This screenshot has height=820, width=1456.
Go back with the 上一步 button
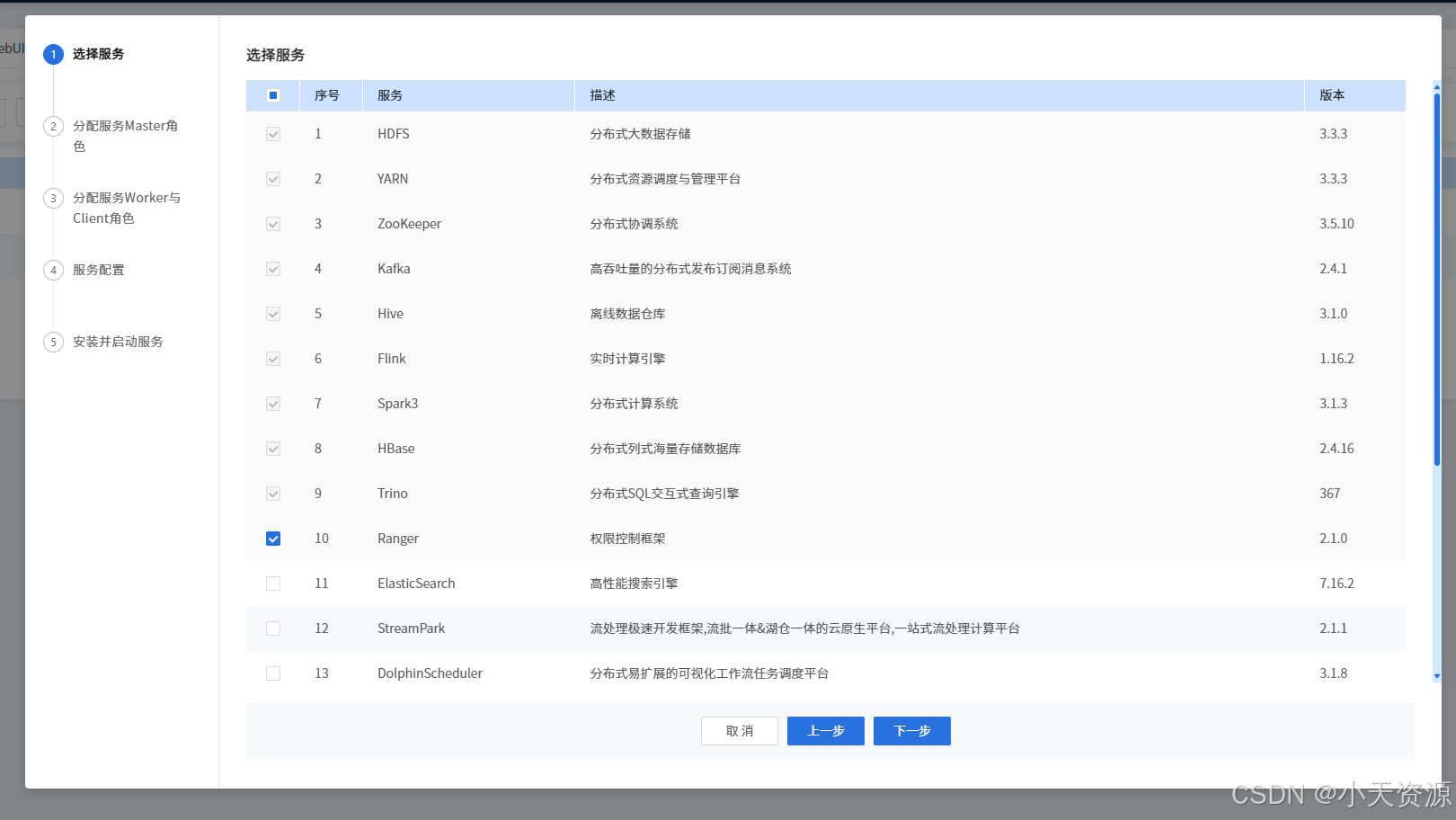pyautogui.click(x=826, y=731)
